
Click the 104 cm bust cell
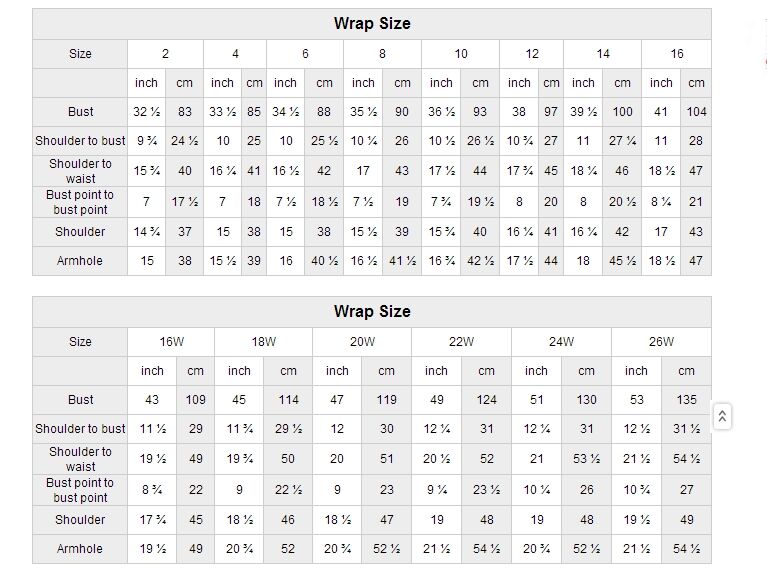click(696, 111)
